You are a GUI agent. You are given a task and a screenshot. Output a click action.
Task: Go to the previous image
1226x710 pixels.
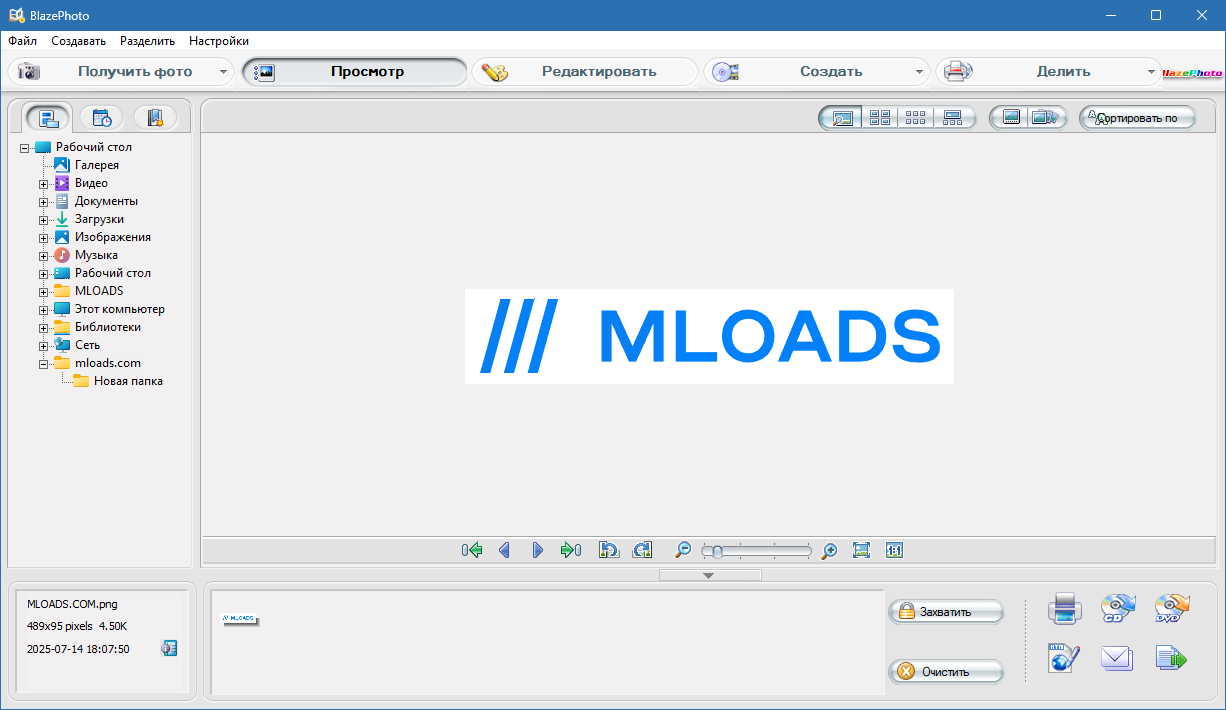click(x=504, y=550)
